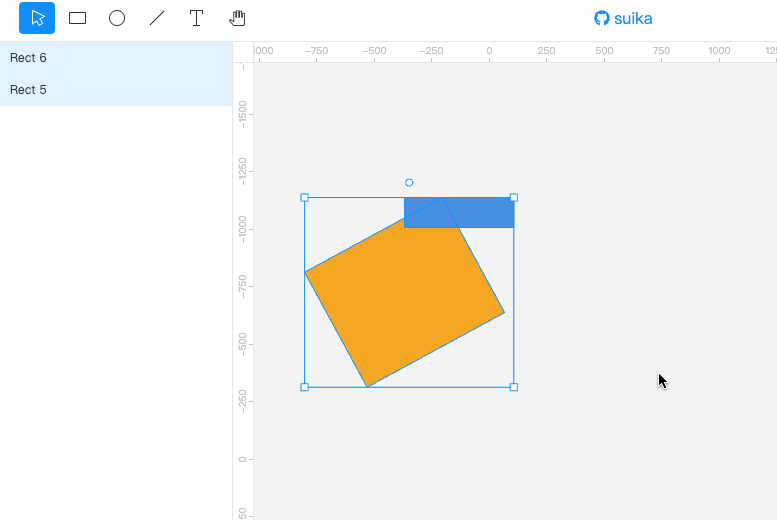This screenshot has width=777, height=520.
Task: Click the top-right resize handle
Action: [514, 198]
